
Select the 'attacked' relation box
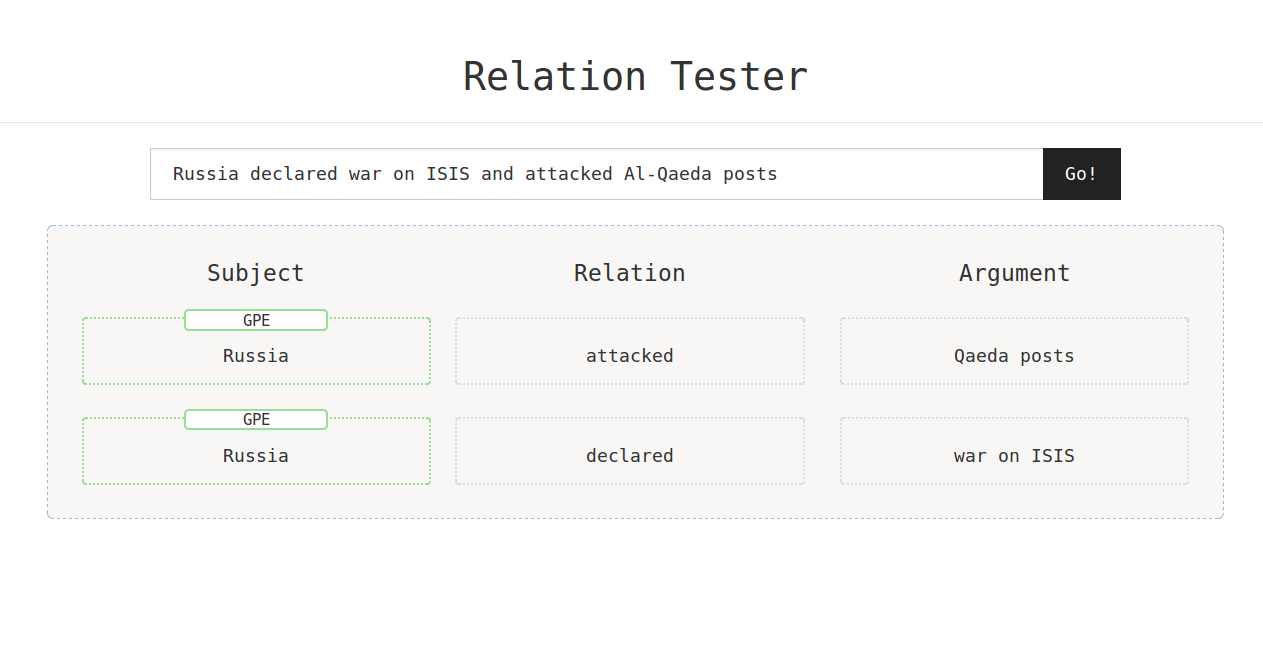630,351
